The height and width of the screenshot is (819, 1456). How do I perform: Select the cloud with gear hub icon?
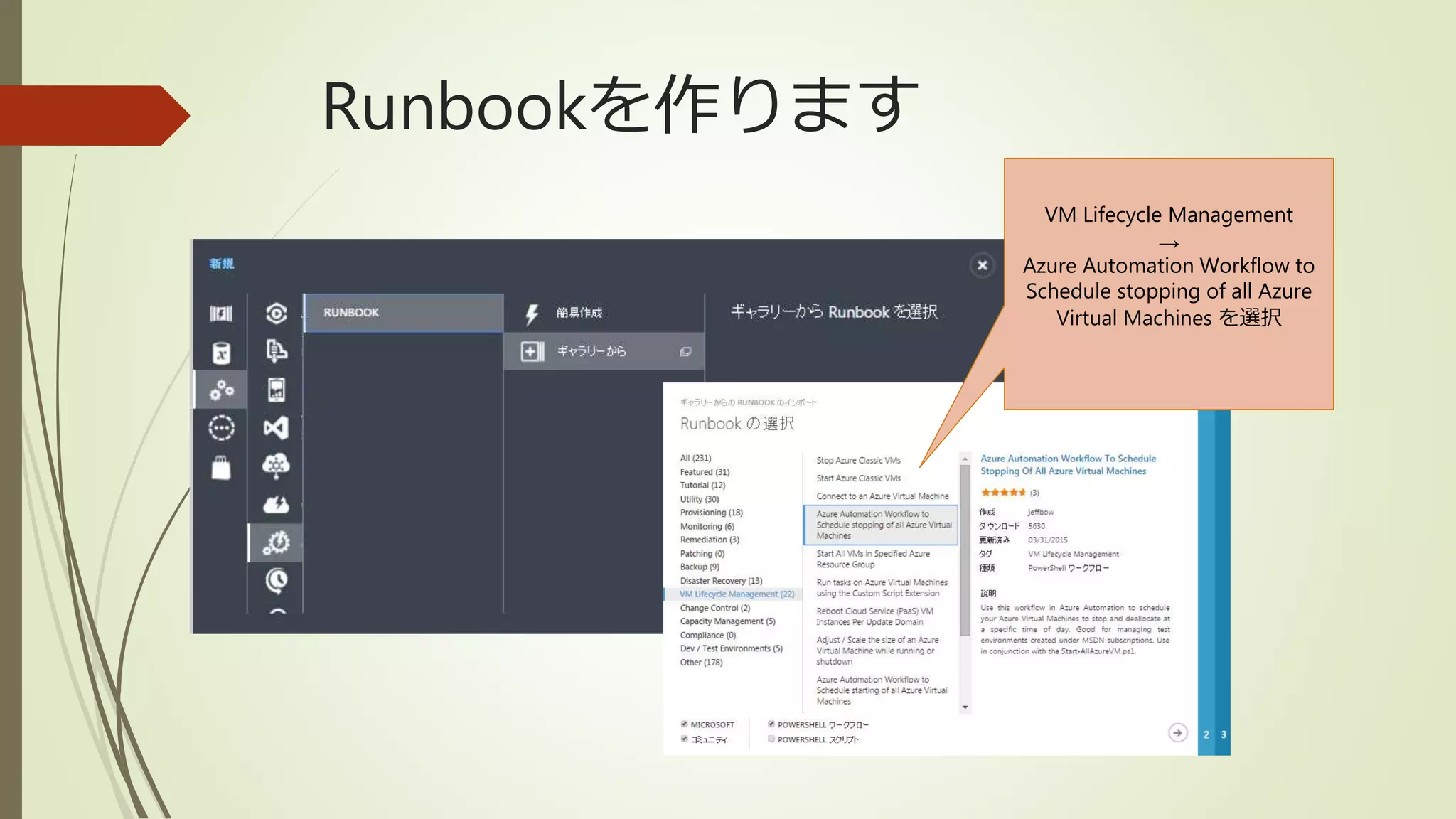point(277,466)
